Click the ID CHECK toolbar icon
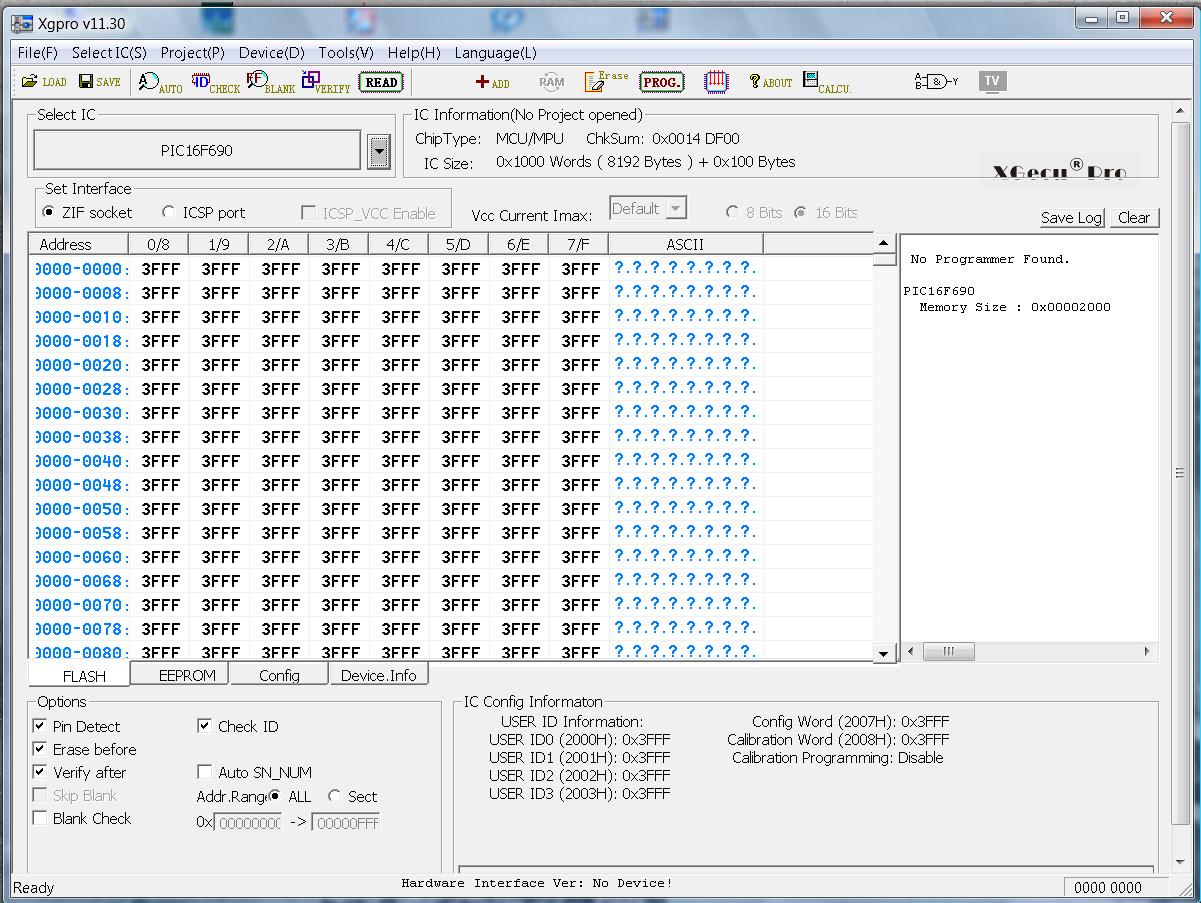 tap(216, 83)
